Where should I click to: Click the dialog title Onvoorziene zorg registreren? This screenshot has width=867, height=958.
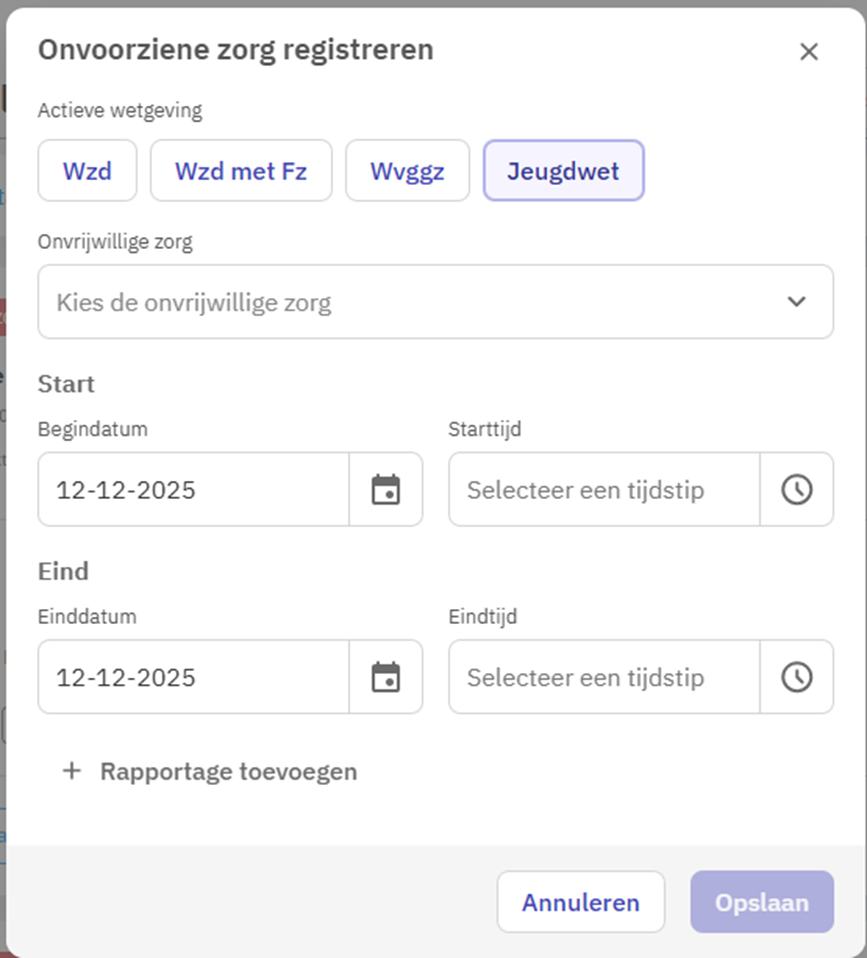[x=236, y=50]
